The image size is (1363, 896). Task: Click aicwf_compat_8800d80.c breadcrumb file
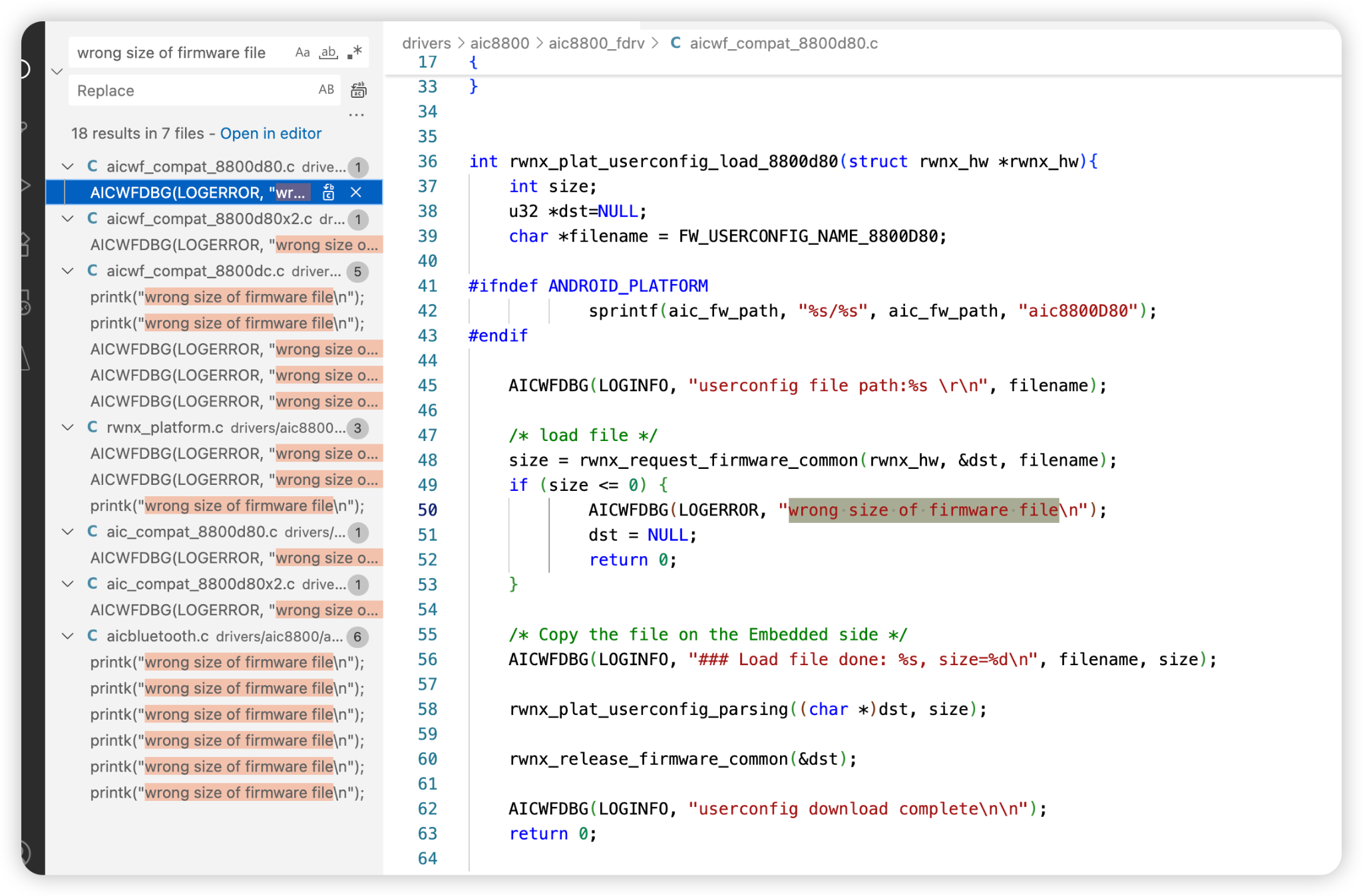pos(783,43)
